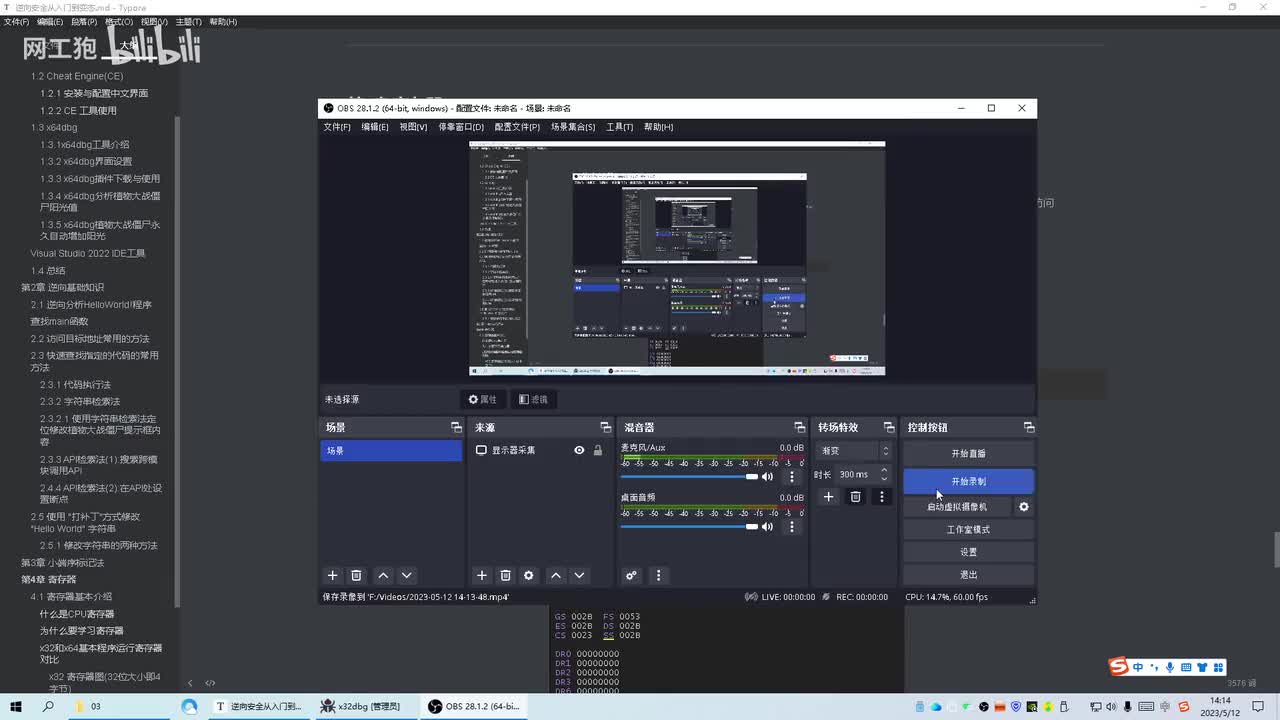The image size is (1280, 720).
Task: Open virtual camera settings gear
Action: [1024, 507]
